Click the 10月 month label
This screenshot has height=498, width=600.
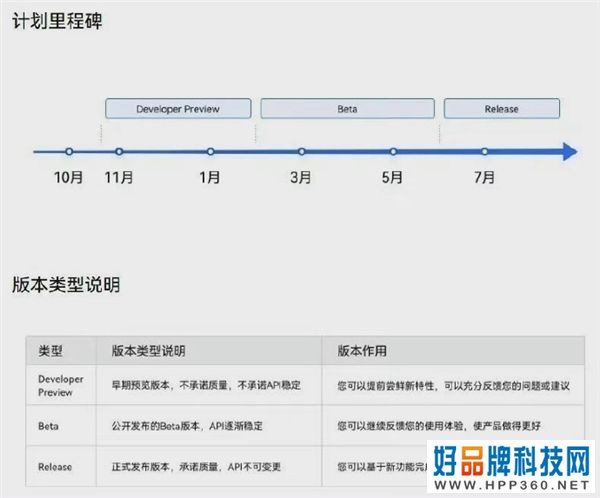pyautogui.click(x=68, y=177)
